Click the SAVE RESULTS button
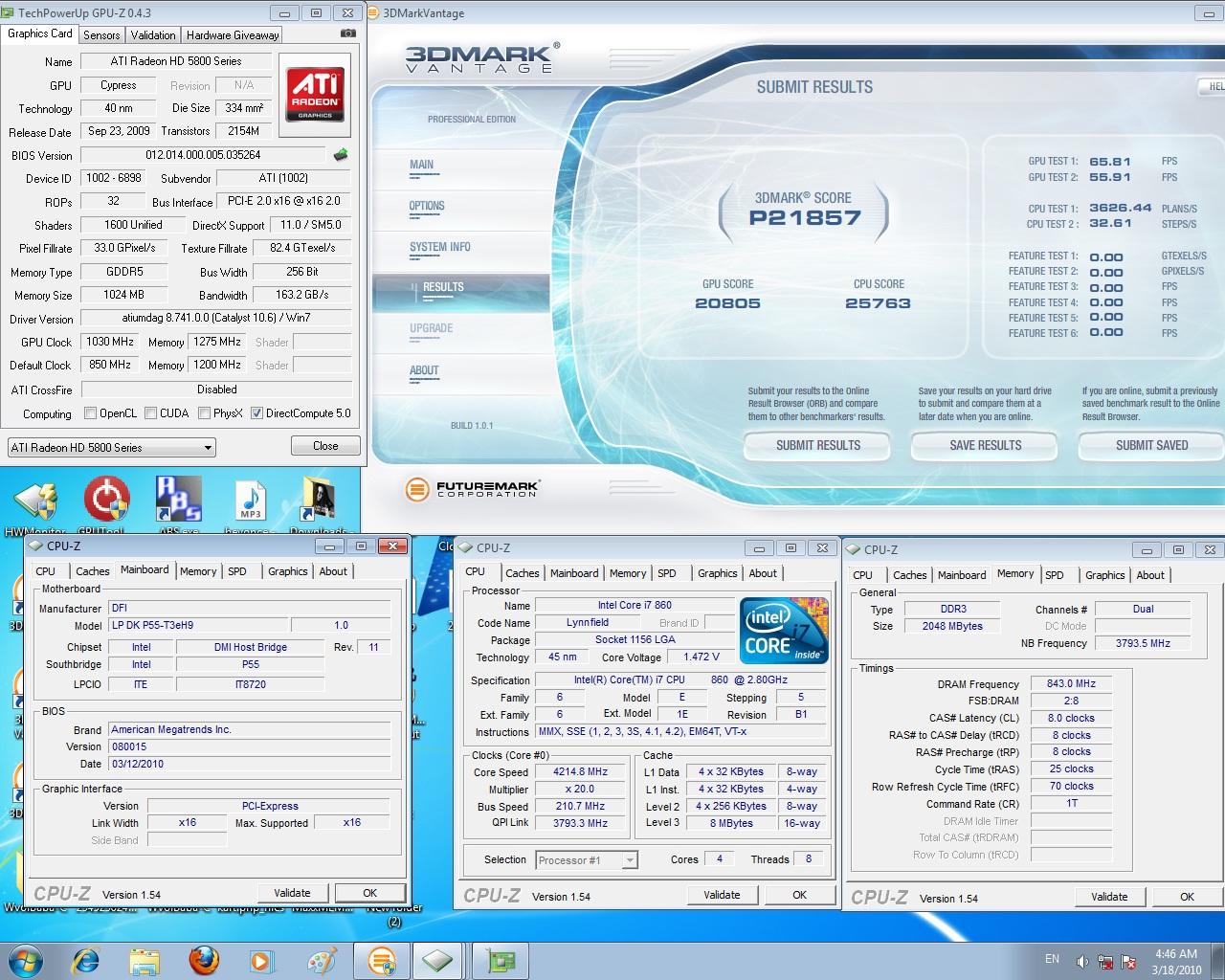Viewport: 1225px width, 980px height. [985, 445]
